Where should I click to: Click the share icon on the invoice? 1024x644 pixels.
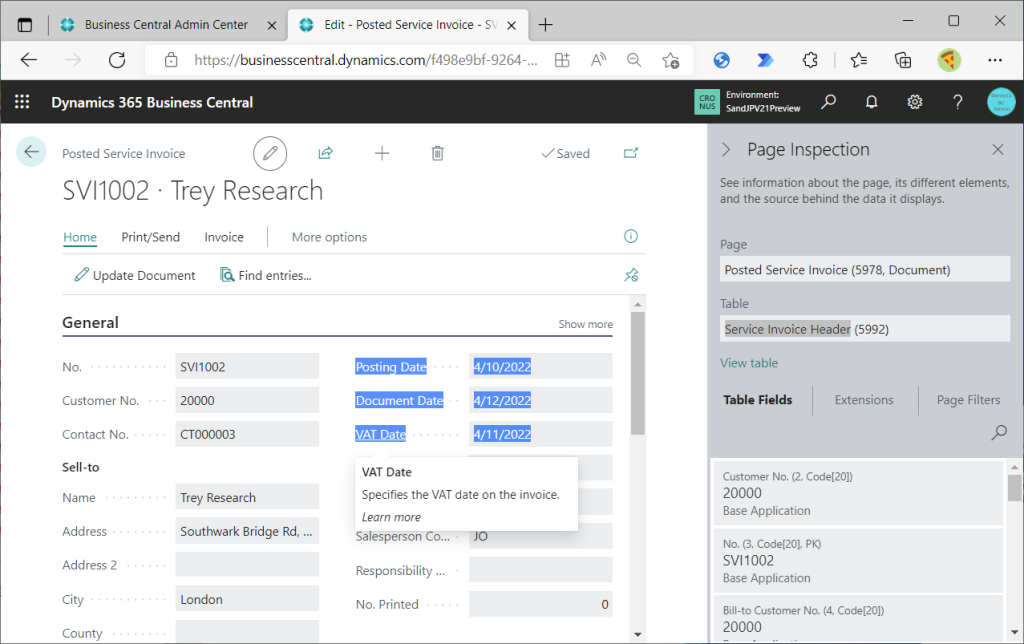point(325,153)
